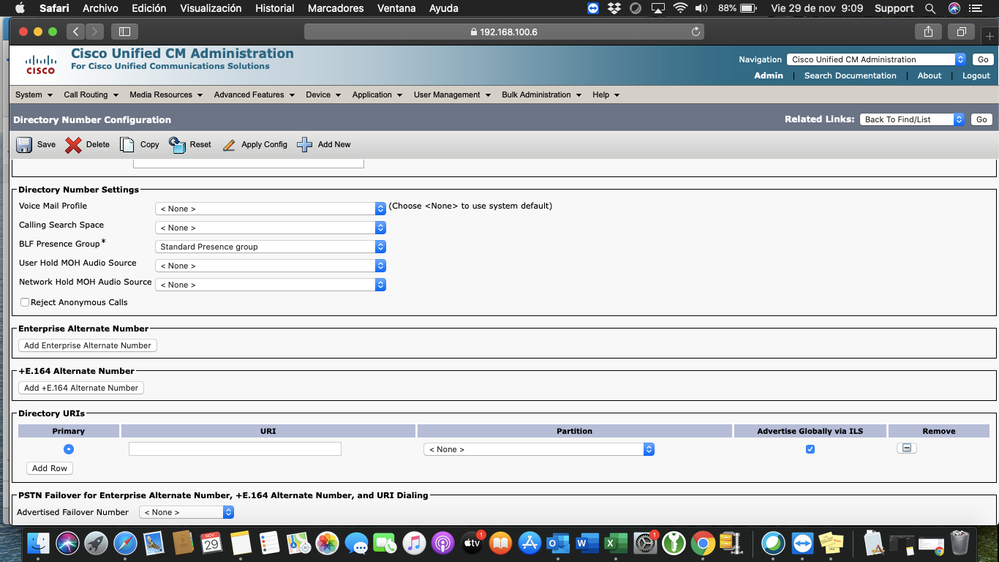Open a new Safari tab with plus
Screen dimensions: 999x562
coord(989,36)
